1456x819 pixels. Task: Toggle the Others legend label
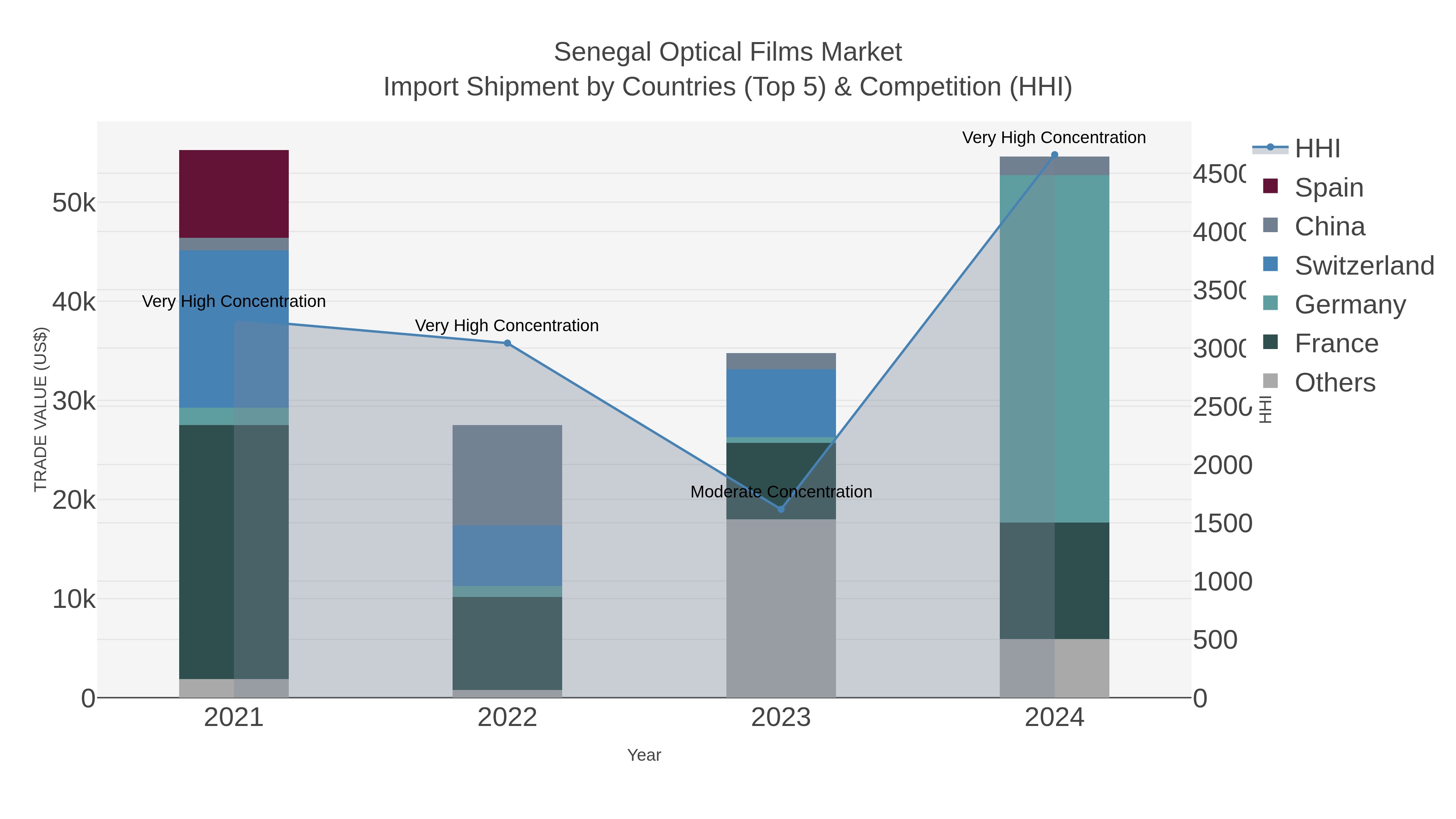tap(1335, 382)
